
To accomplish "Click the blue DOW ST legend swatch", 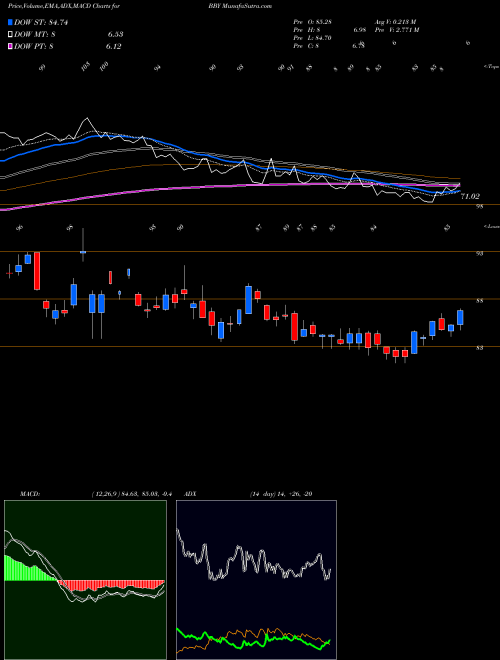I will pos(11,22).
